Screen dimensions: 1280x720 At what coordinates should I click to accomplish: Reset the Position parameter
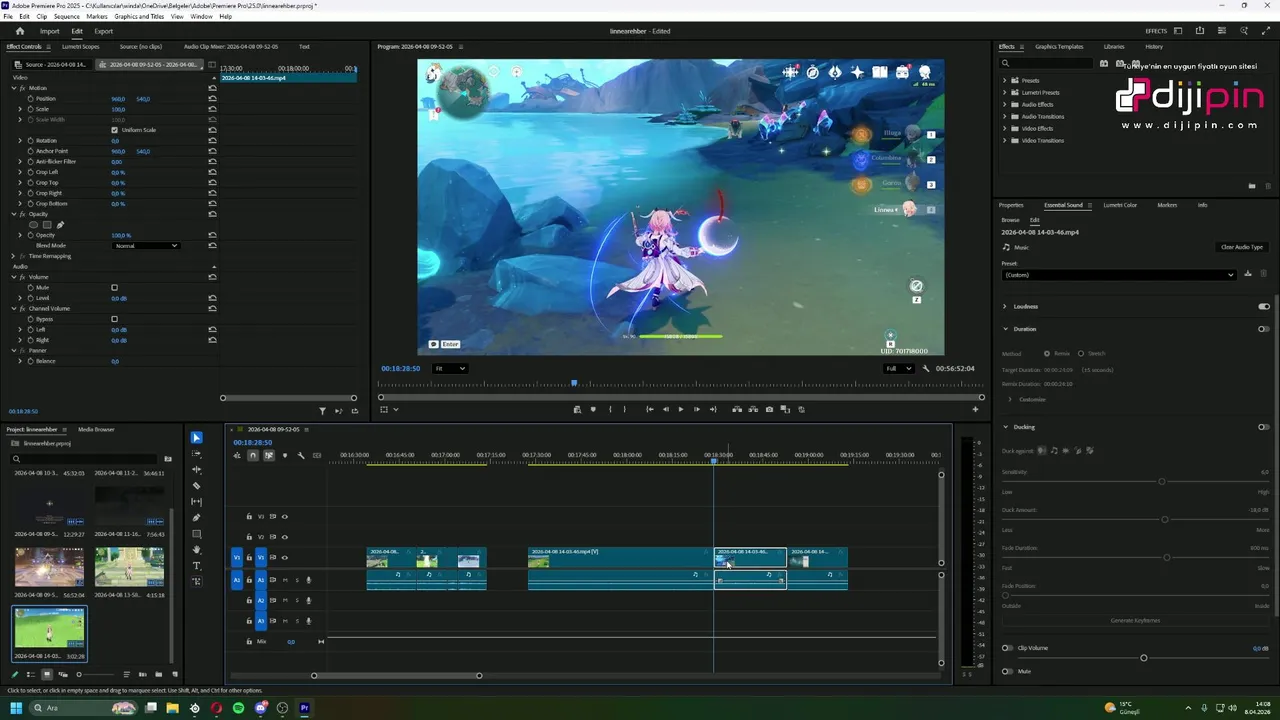[x=212, y=99]
